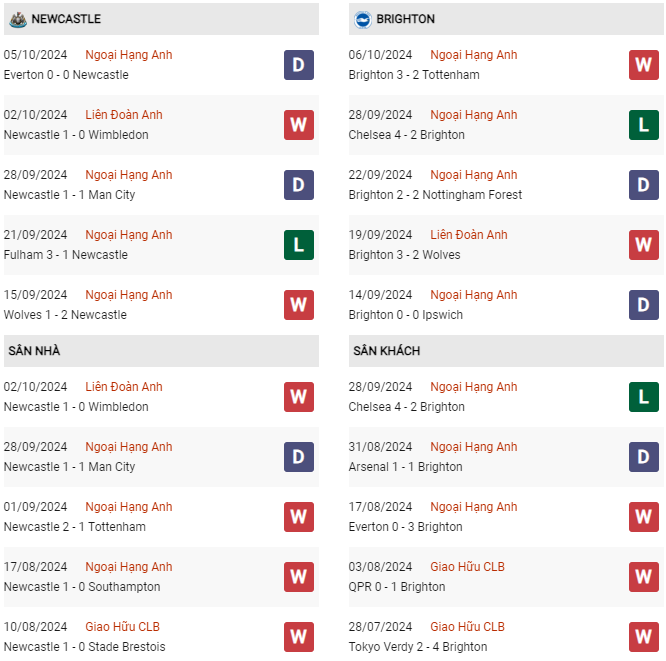Click the W badge for Tokyo Verdy 2-4 Brighton
This screenshot has width=666, height=661.
tap(643, 637)
